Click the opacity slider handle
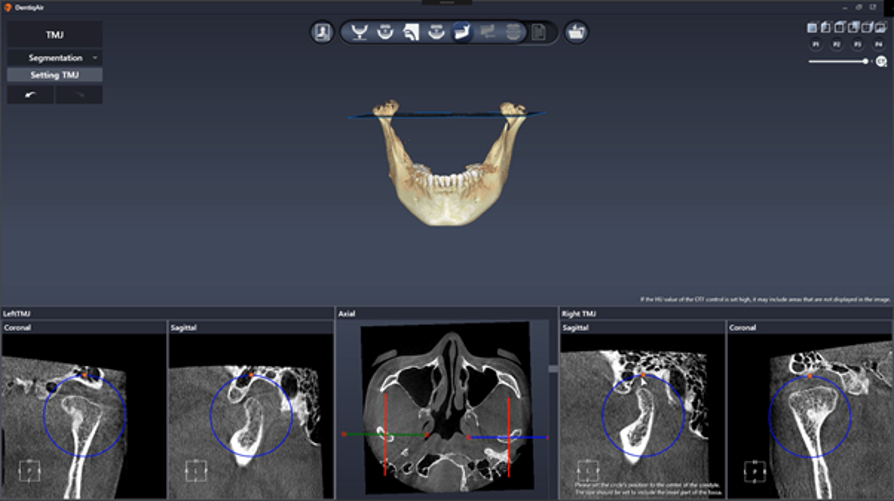The image size is (894, 501). [x=866, y=62]
